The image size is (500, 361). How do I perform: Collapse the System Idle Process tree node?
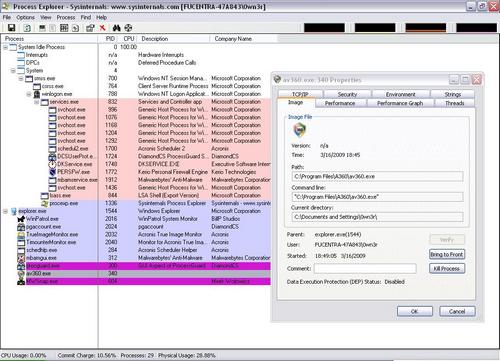(6, 47)
